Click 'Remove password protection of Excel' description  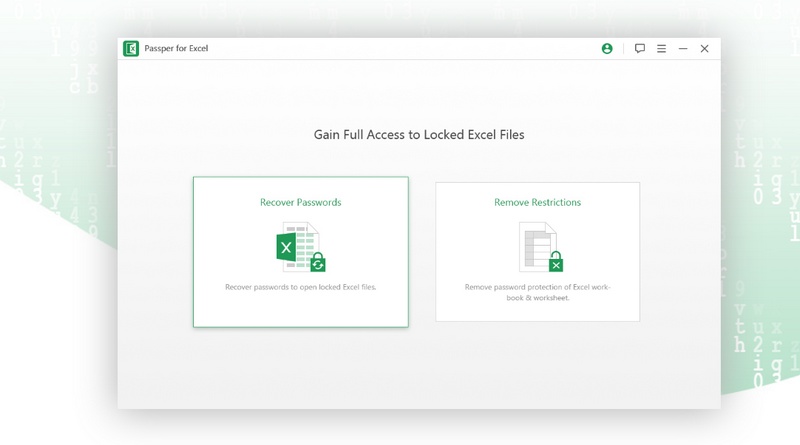[537, 292]
